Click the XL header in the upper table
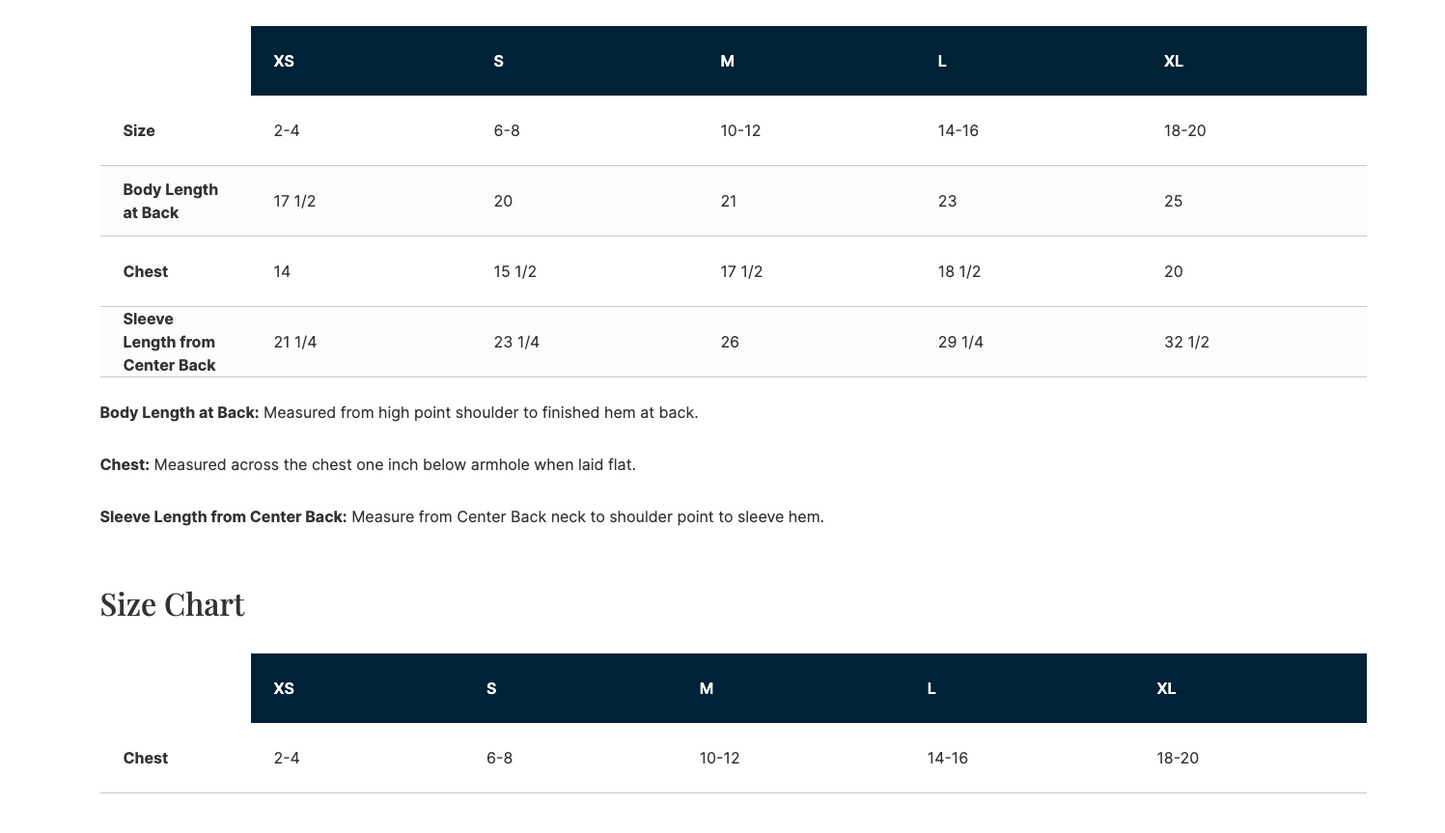 pyautogui.click(x=1173, y=61)
